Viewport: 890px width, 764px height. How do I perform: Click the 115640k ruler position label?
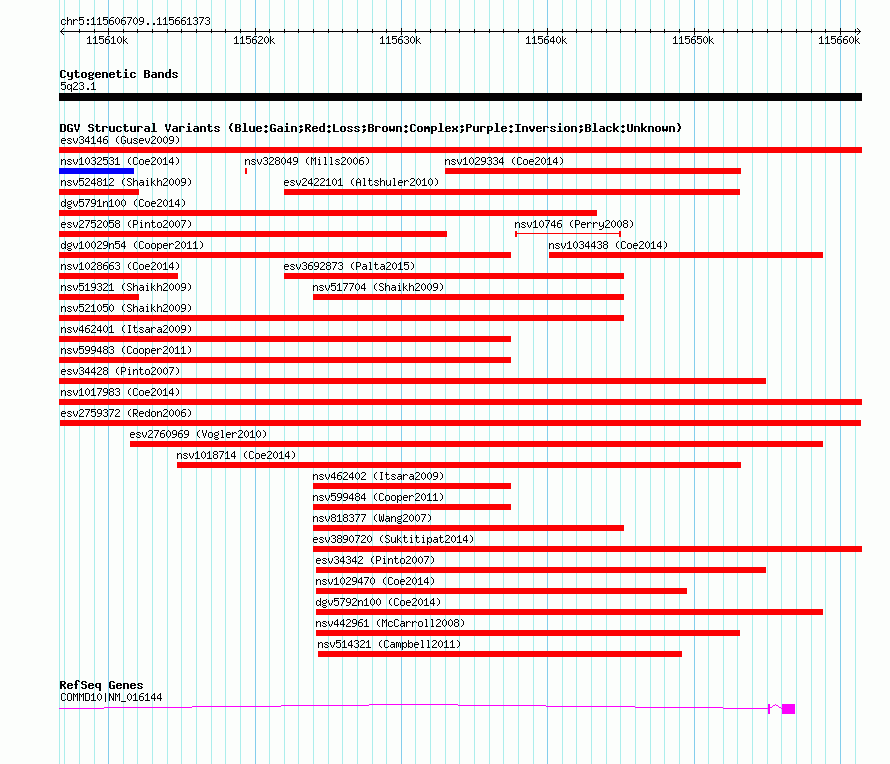click(x=546, y=40)
